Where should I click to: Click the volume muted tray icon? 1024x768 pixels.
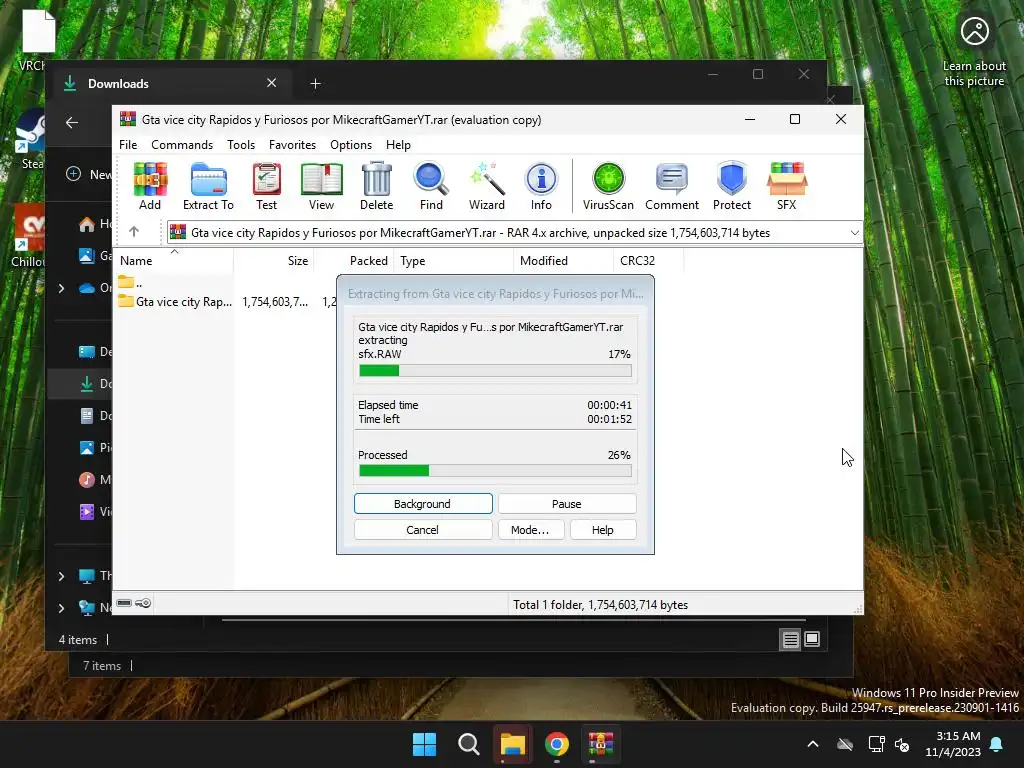[x=902, y=744]
